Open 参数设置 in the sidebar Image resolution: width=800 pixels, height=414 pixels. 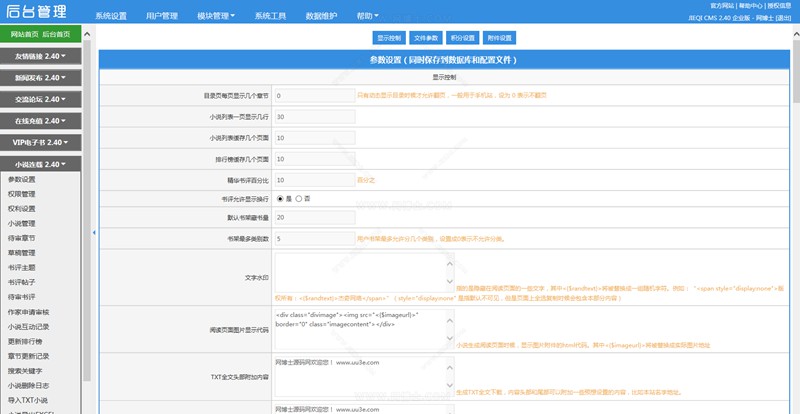[x=21, y=179]
